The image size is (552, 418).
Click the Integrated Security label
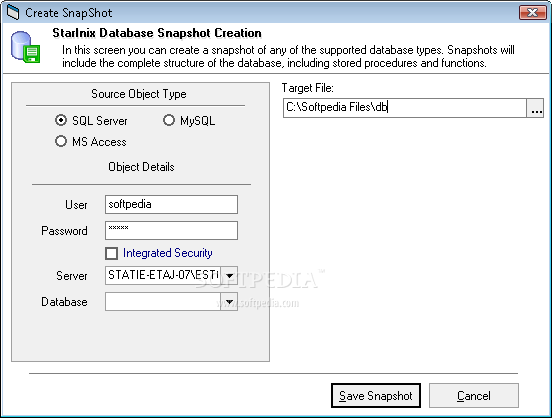168,253
